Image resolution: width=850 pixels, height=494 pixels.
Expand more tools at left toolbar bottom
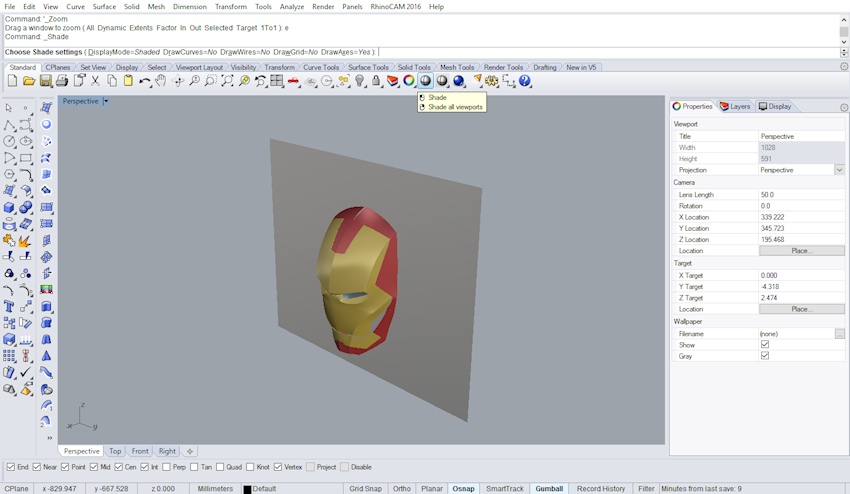point(48,438)
